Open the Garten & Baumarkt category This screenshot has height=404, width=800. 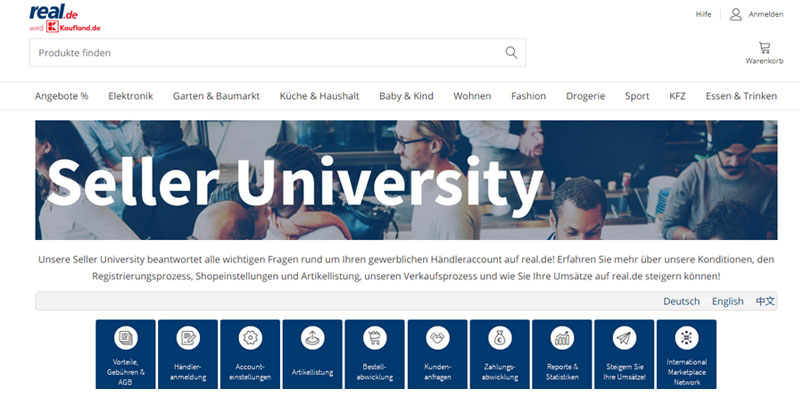[216, 96]
